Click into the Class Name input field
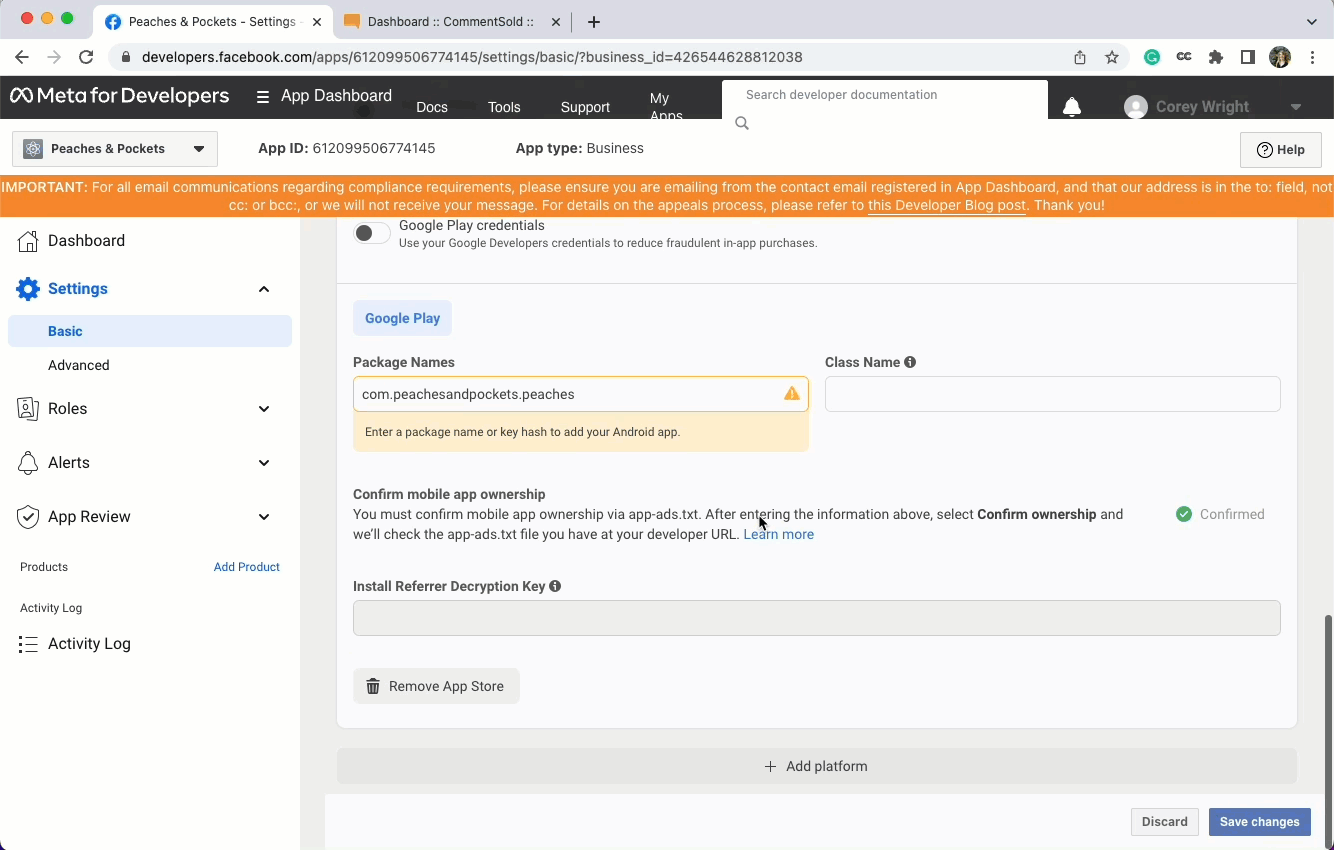The width and height of the screenshot is (1334, 850). pyautogui.click(x=1052, y=394)
